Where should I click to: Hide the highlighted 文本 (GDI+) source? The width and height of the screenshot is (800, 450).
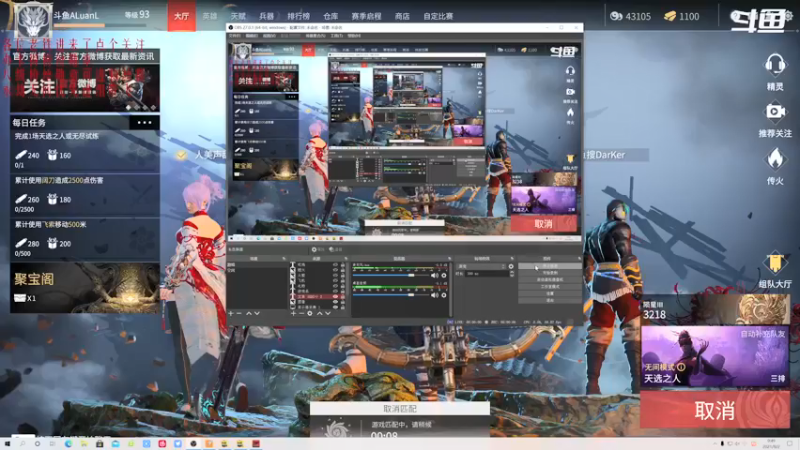click(336, 296)
